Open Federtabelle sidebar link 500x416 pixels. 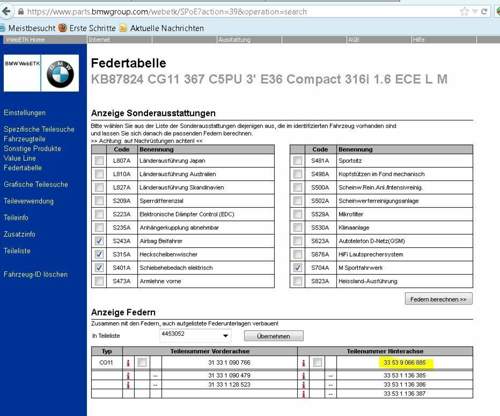(x=23, y=168)
